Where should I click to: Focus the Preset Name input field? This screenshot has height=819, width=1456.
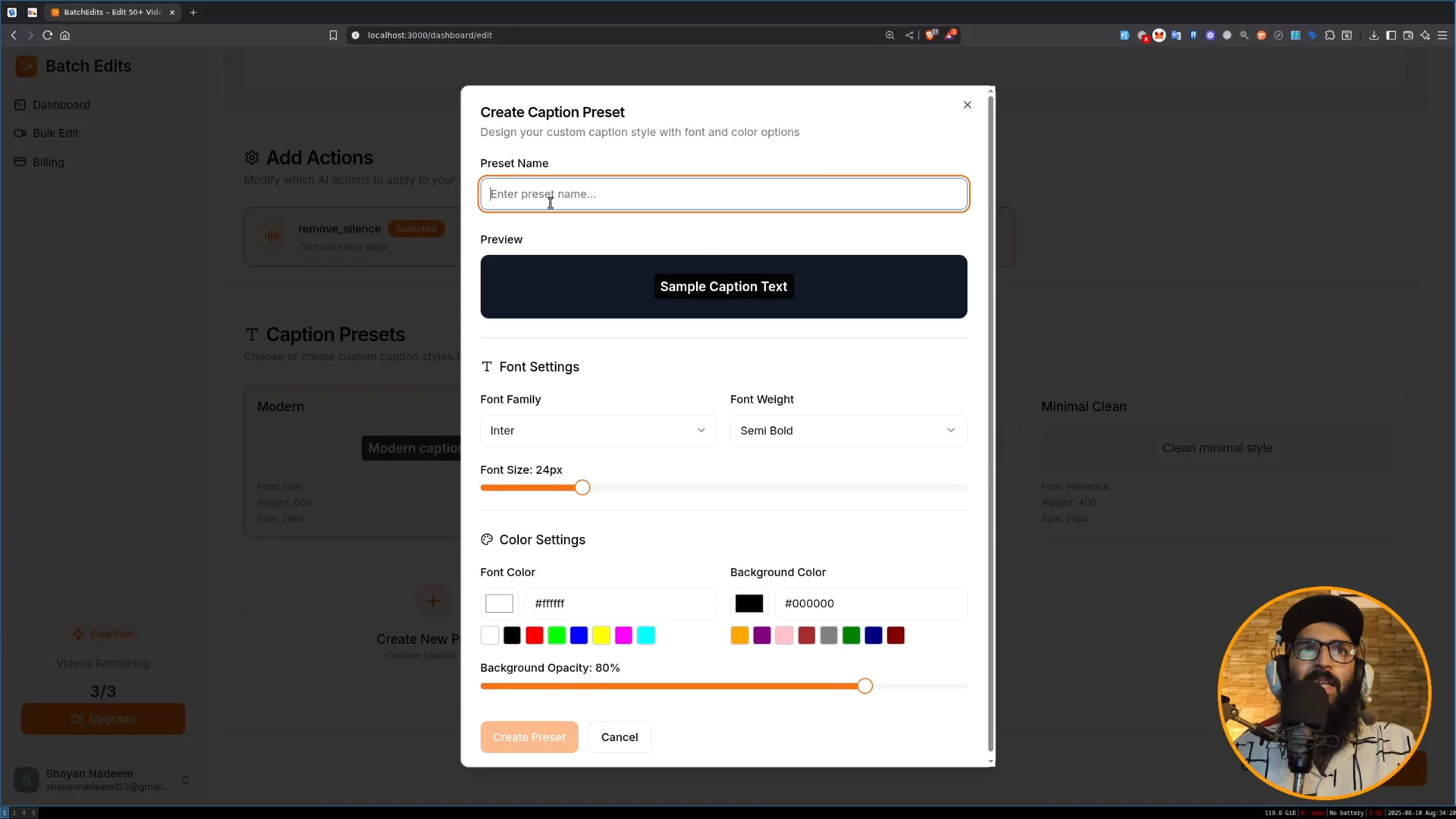723,194
